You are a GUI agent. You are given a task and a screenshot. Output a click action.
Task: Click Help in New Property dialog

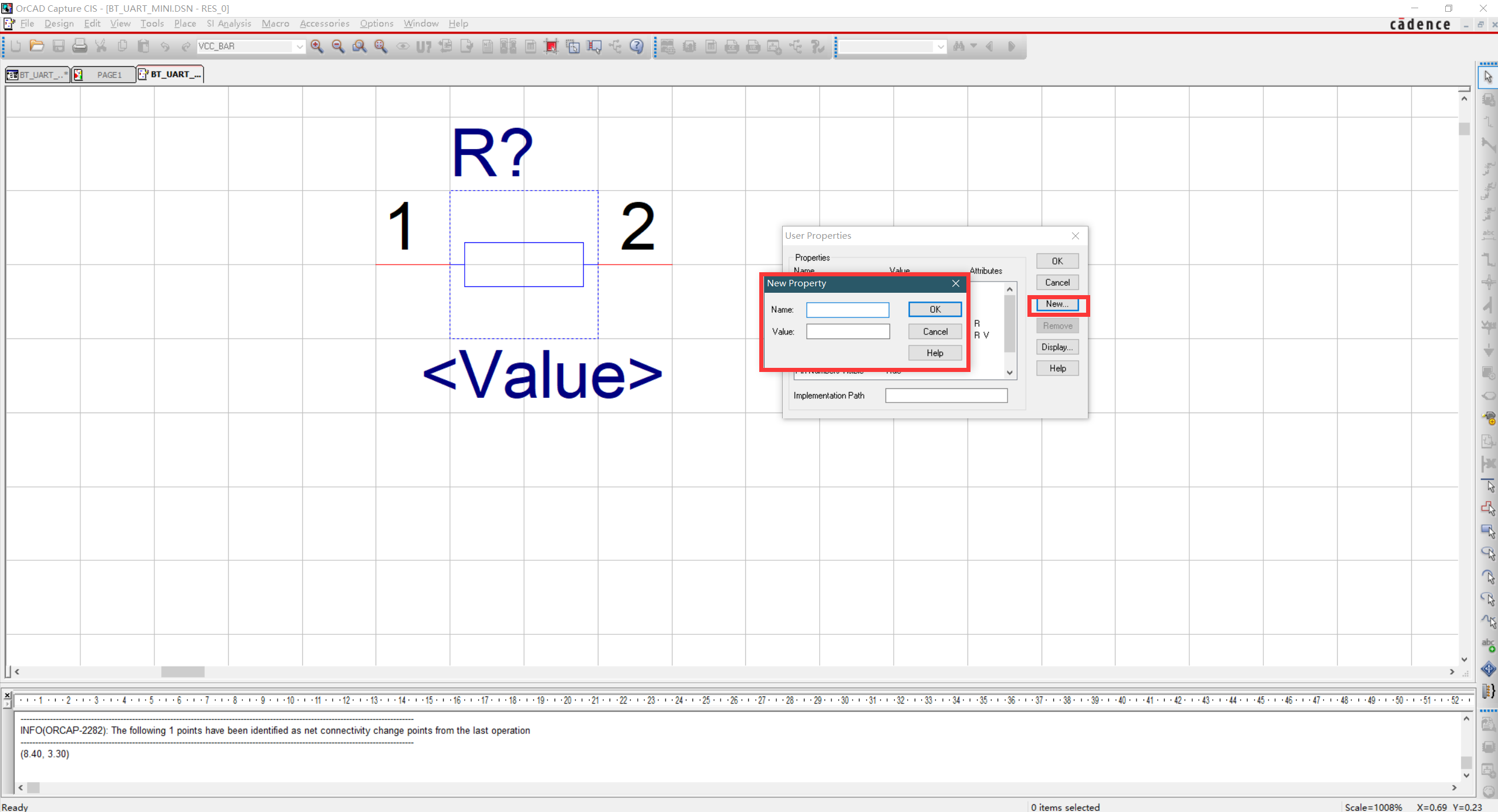[935, 353]
